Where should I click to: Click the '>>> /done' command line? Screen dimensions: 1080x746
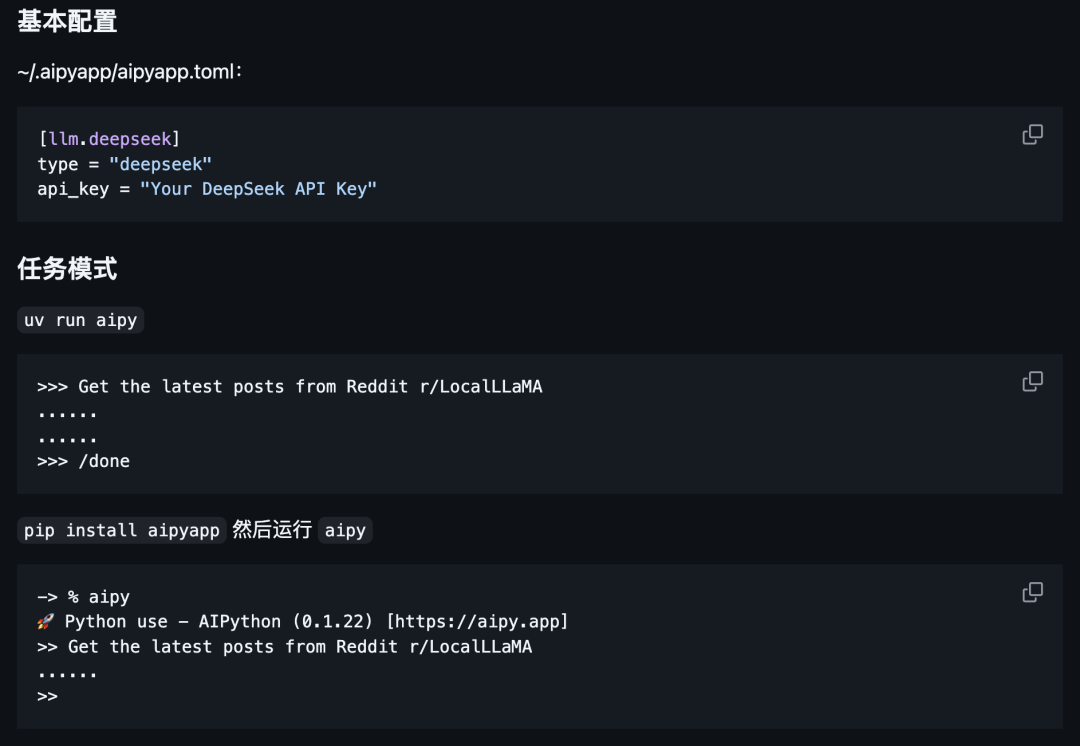[83, 462]
